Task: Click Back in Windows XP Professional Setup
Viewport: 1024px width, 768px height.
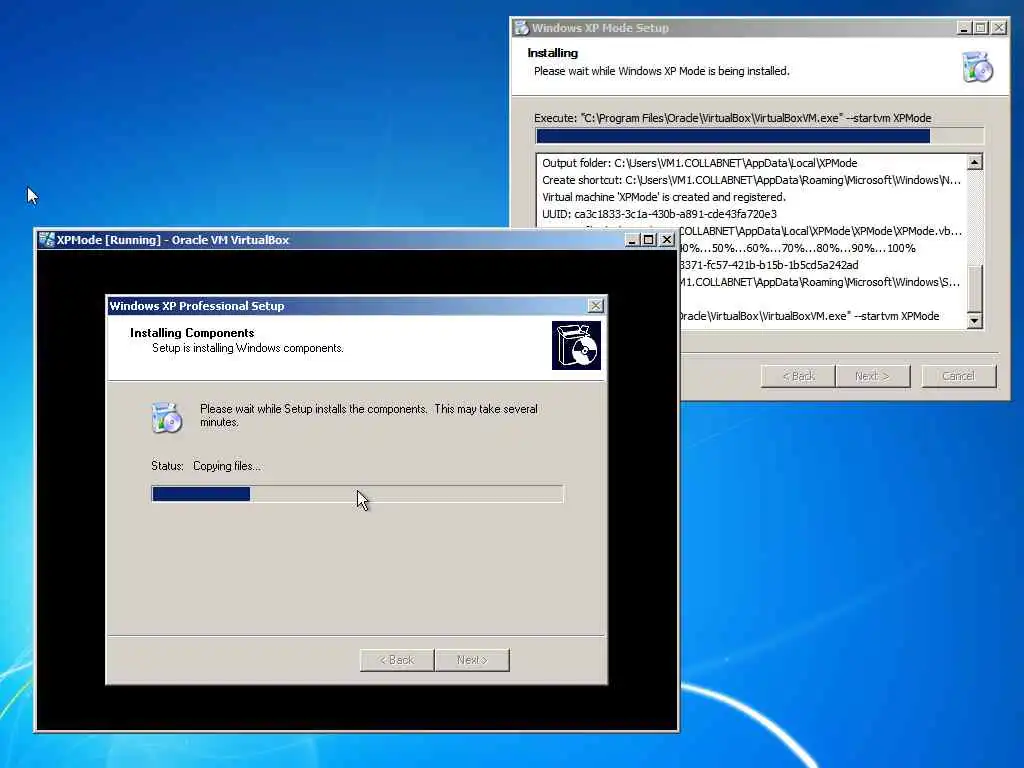Action: pos(397,660)
